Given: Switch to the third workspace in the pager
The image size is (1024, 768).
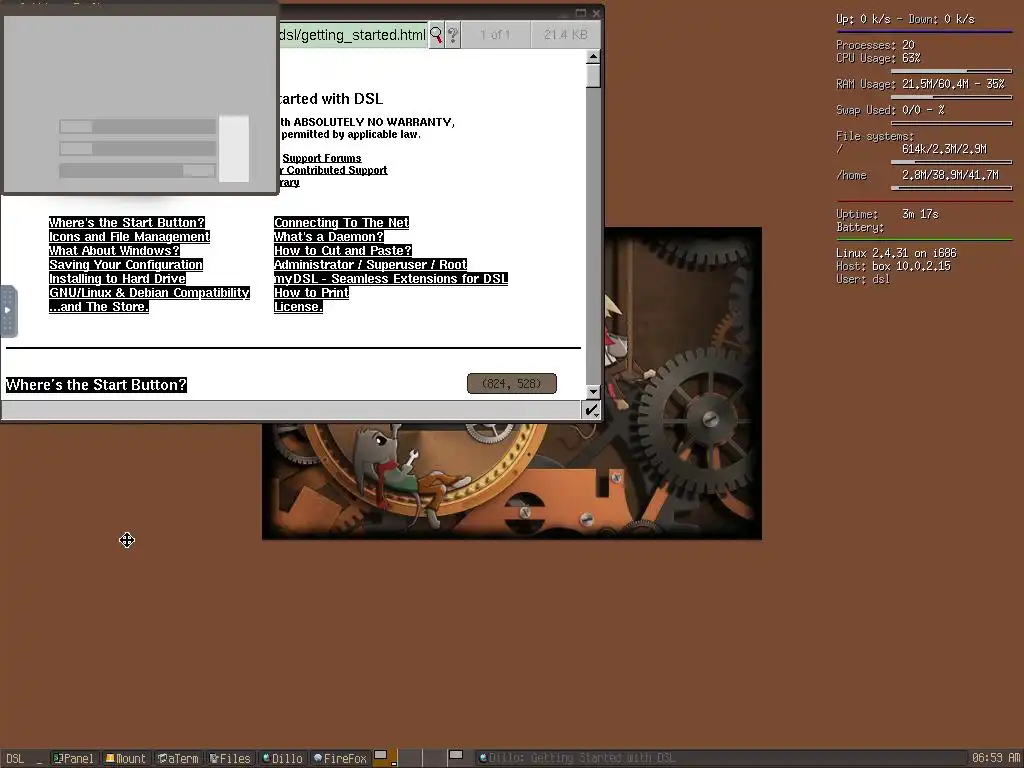Looking at the screenshot, I should (x=435, y=758).
